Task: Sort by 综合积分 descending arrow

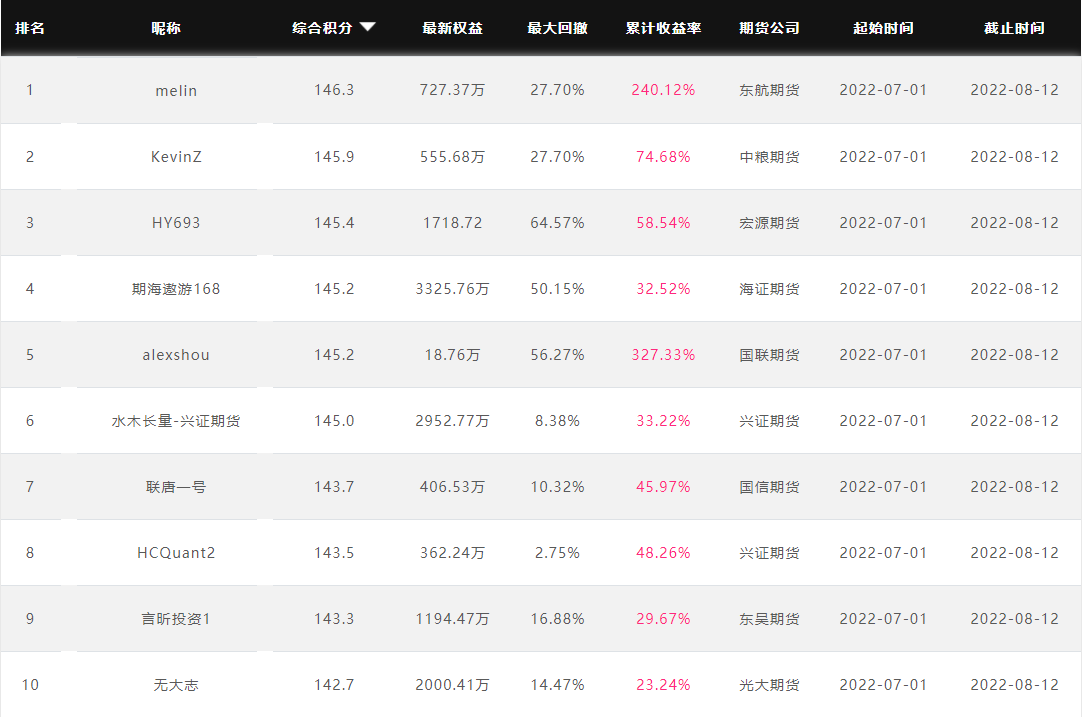Action: tap(368, 27)
